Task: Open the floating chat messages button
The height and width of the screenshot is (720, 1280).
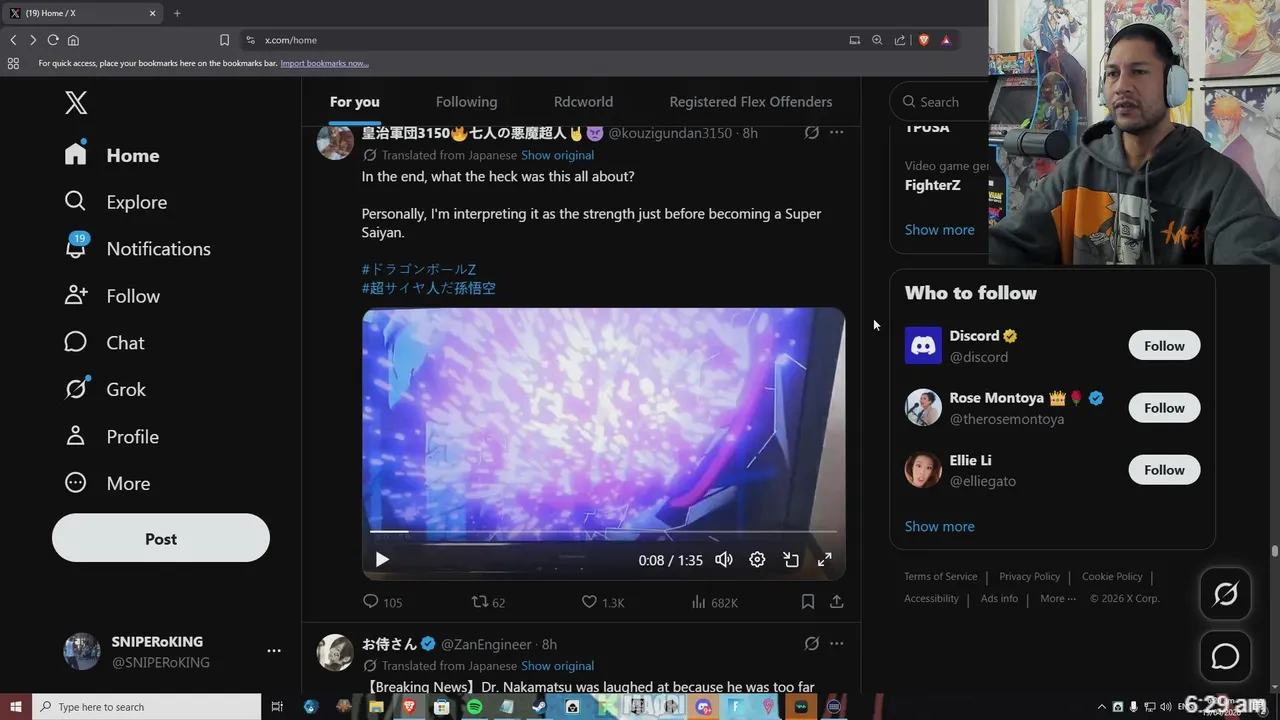Action: pyautogui.click(x=1225, y=657)
